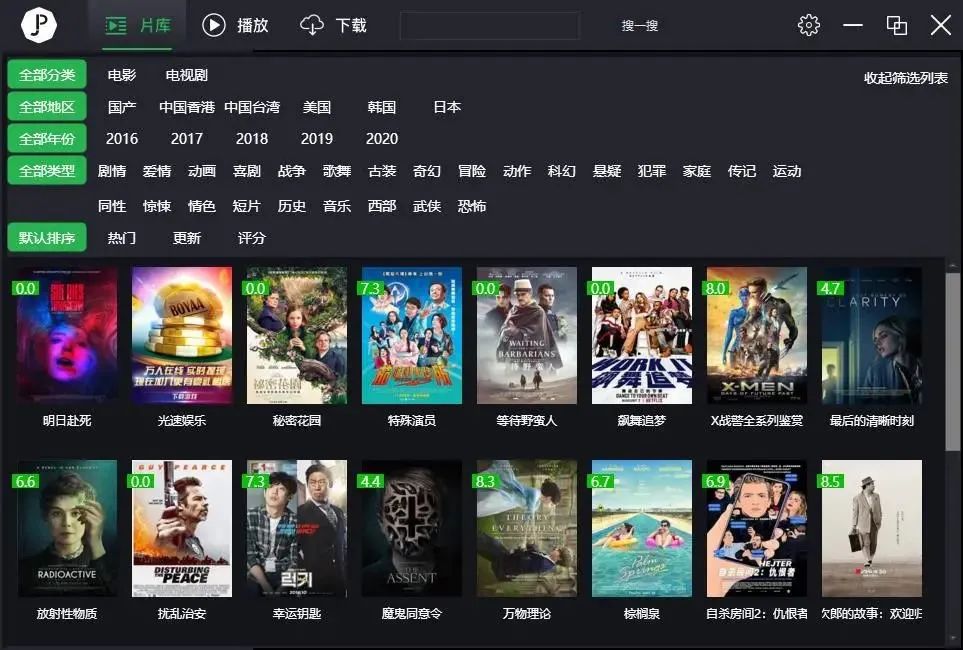Open the 万物理论 poster
The image size is (963, 650).
click(x=527, y=528)
